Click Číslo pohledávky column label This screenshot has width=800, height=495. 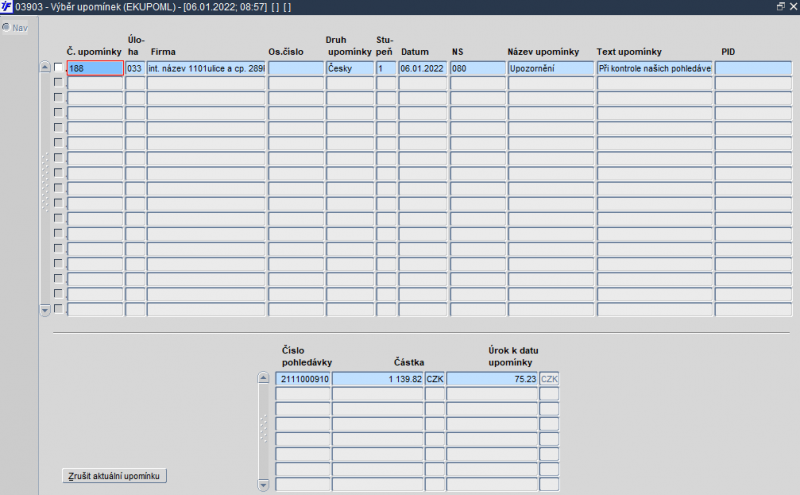(307, 356)
